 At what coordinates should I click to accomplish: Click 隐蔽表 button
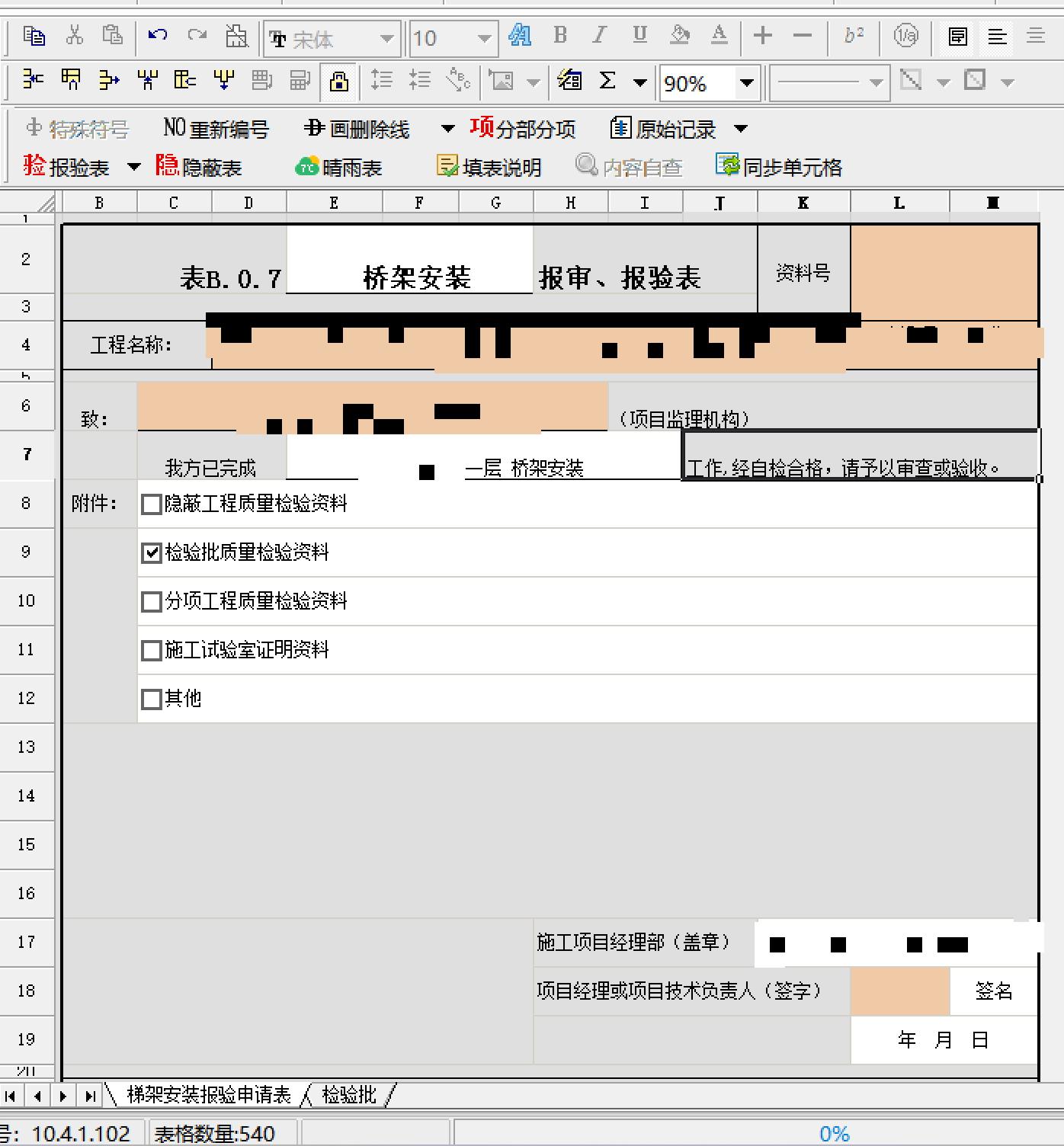pos(199,167)
